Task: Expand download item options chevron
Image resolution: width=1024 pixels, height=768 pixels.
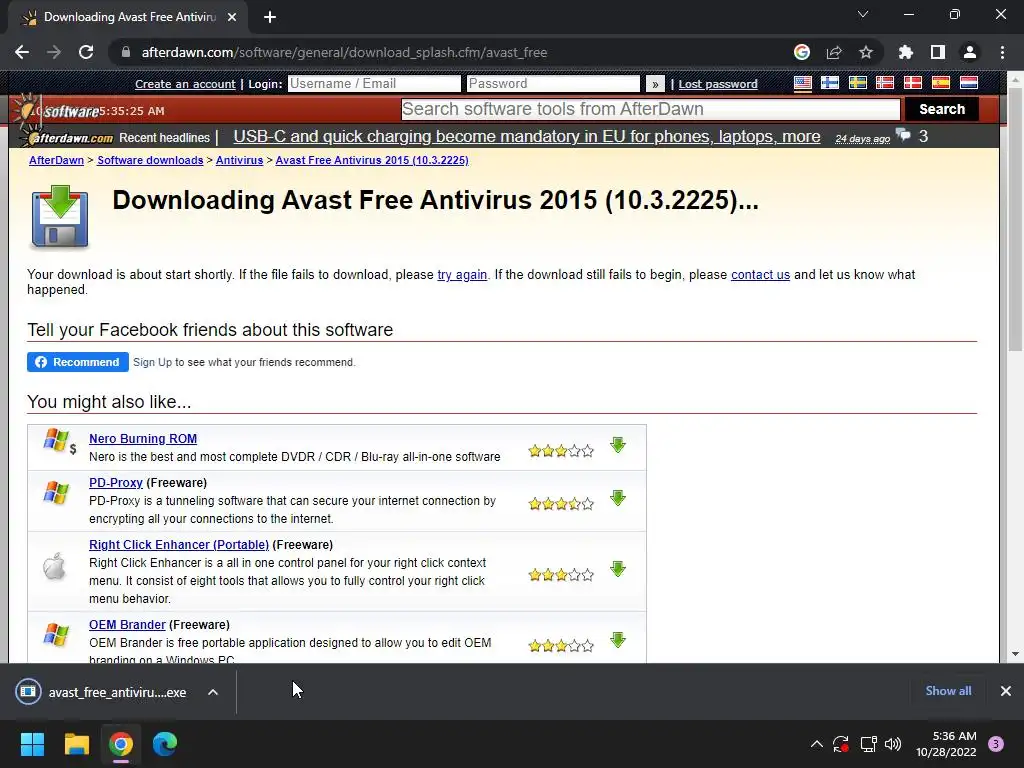Action: click(x=213, y=692)
